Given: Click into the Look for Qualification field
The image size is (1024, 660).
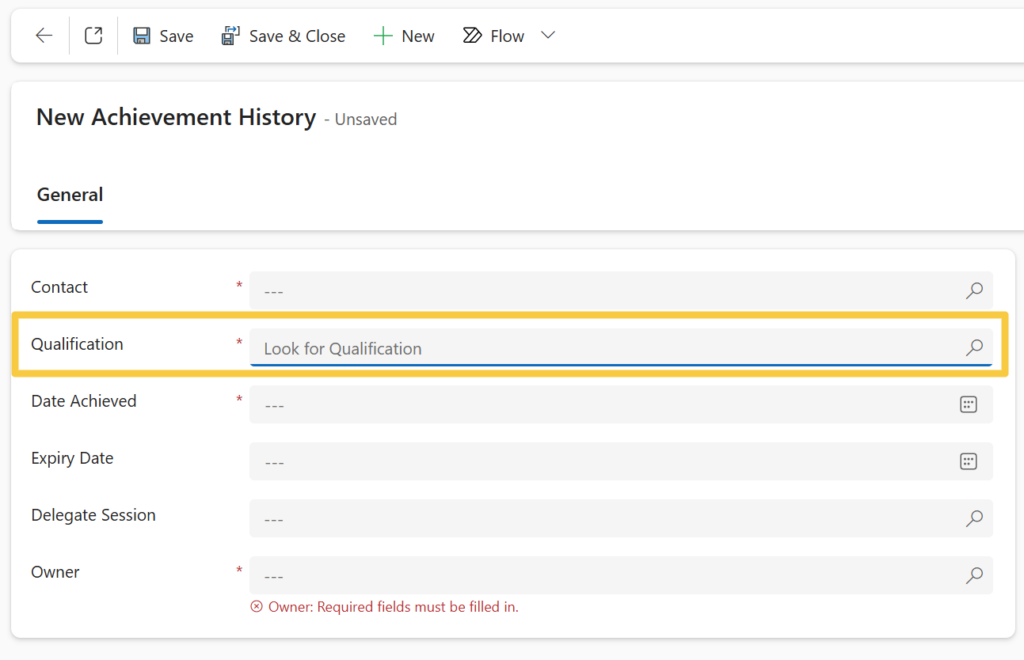Looking at the screenshot, I should [x=600, y=348].
